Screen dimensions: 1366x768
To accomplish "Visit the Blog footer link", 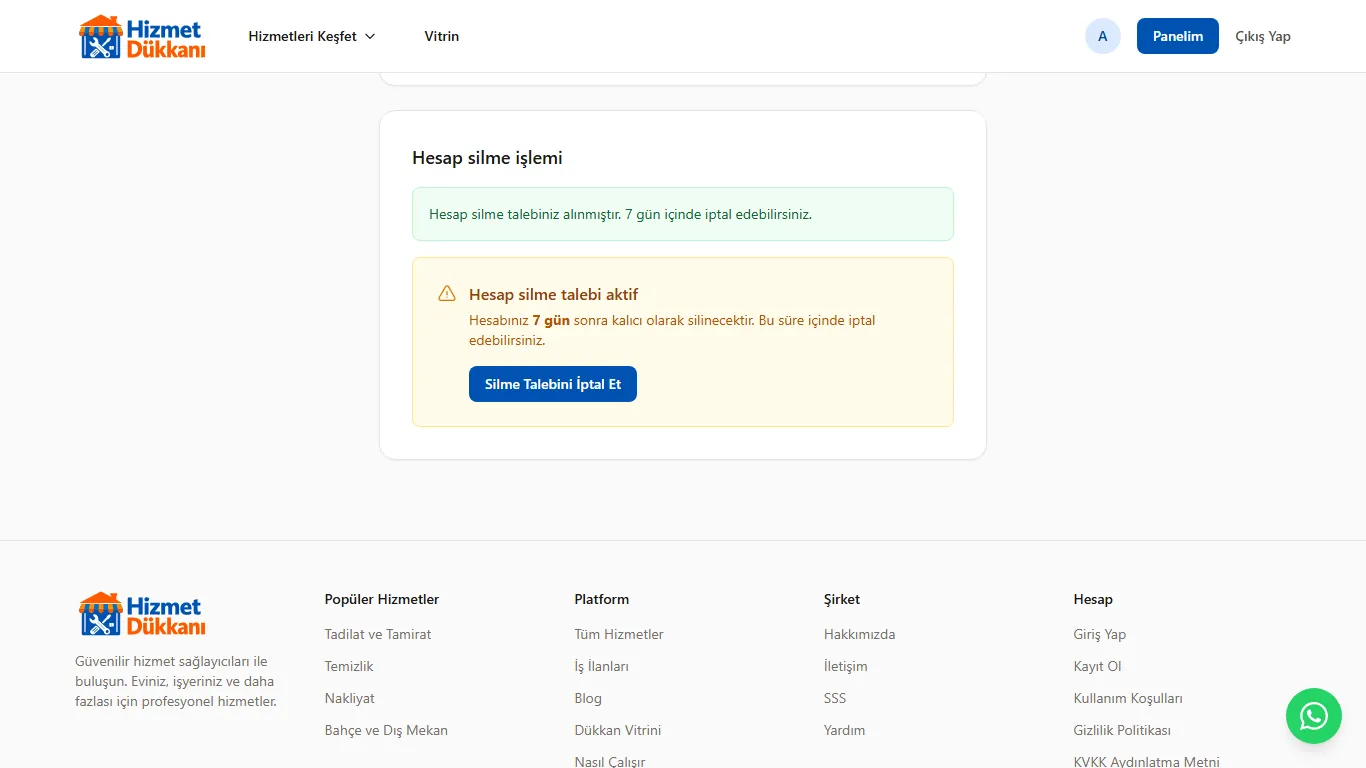I will 588,698.
